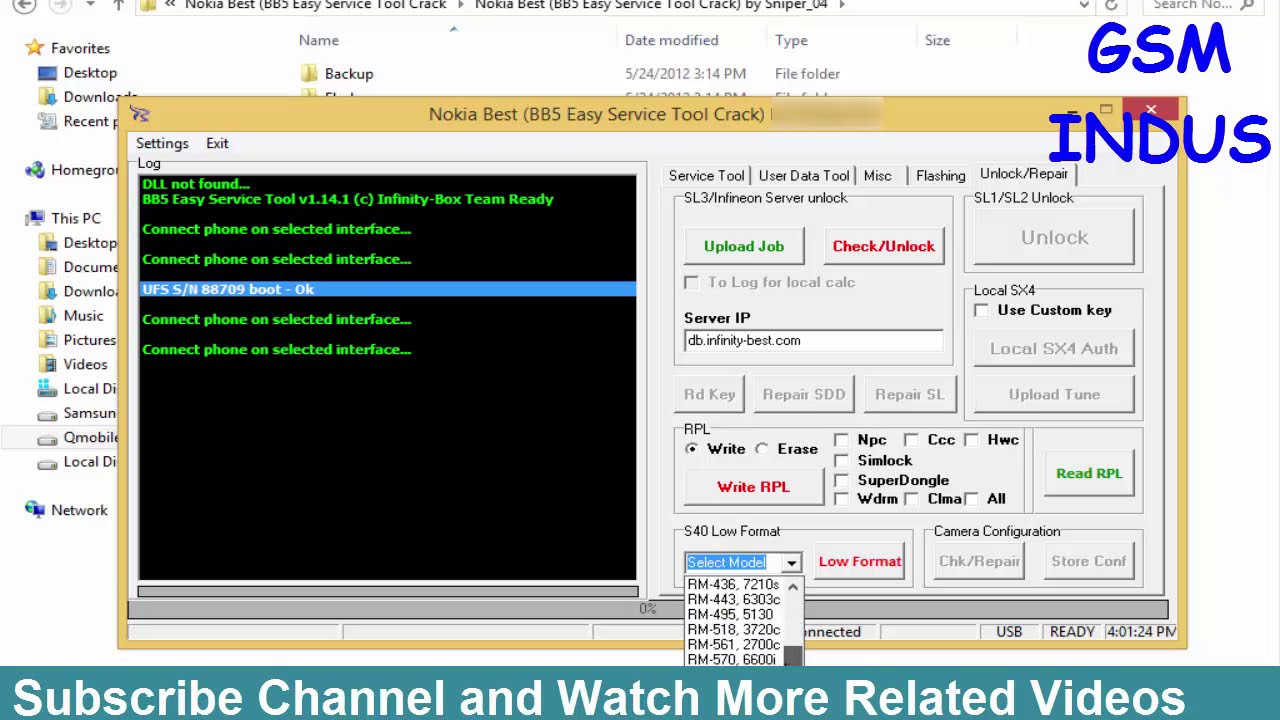Choose RM-436, 7210s from model list

tap(734, 584)
